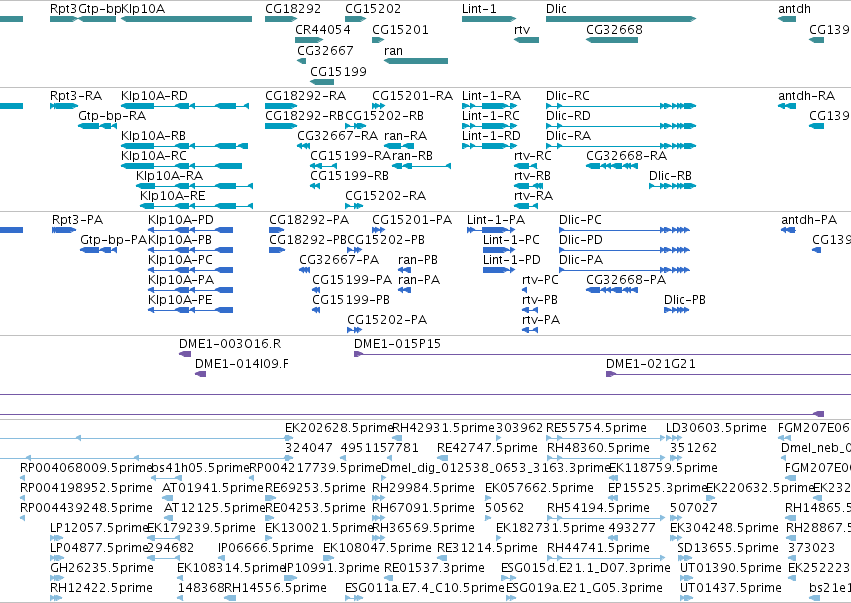Select the antdh-PA protein label
851x603 pixels.
pyautogui.click(x=809, y=220)
